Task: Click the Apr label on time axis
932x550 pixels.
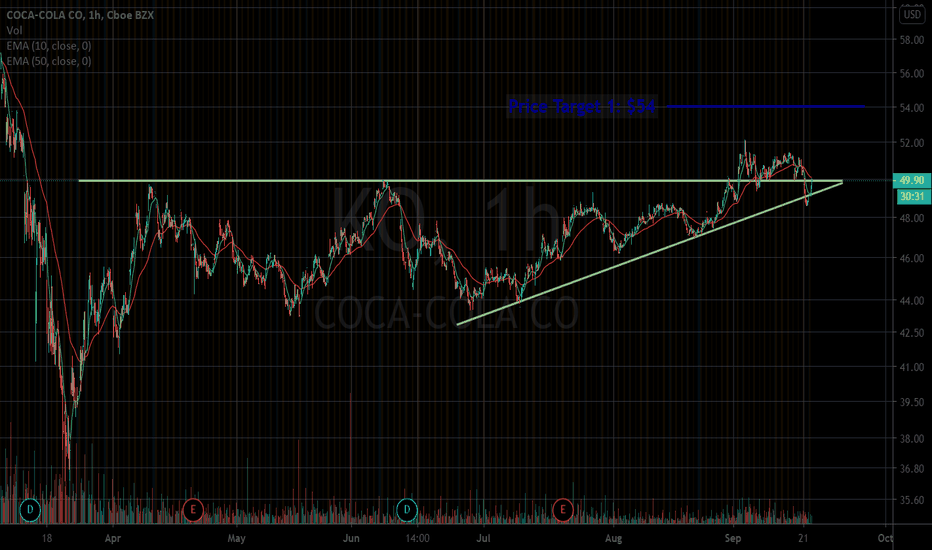Action: (112, 538)
